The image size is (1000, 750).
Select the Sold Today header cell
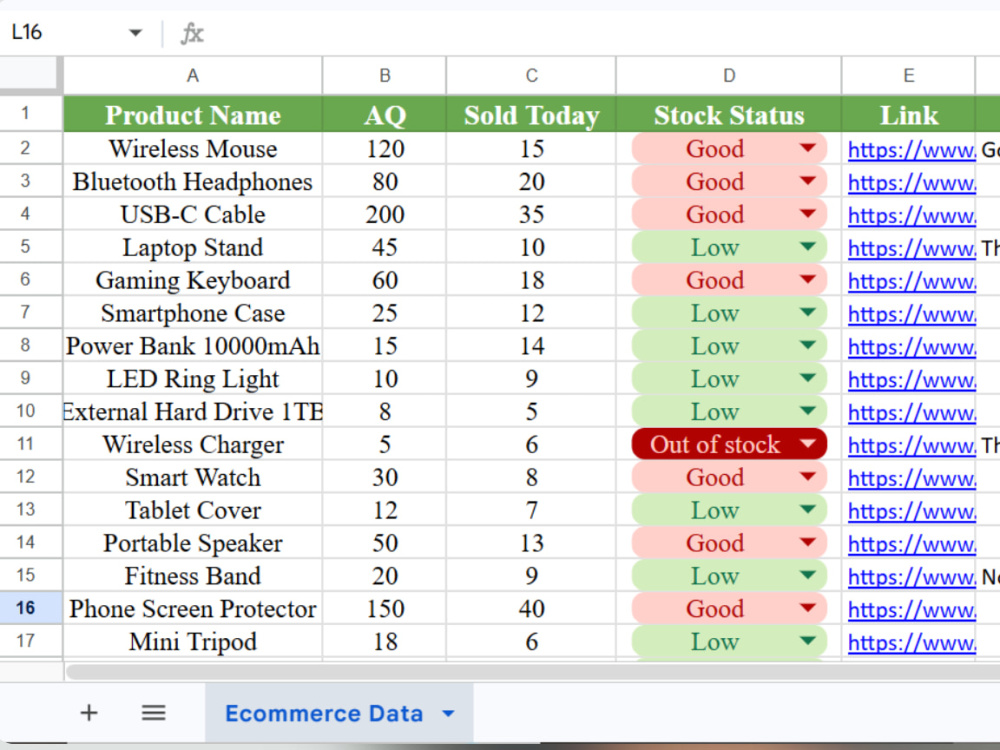(531, 114)
